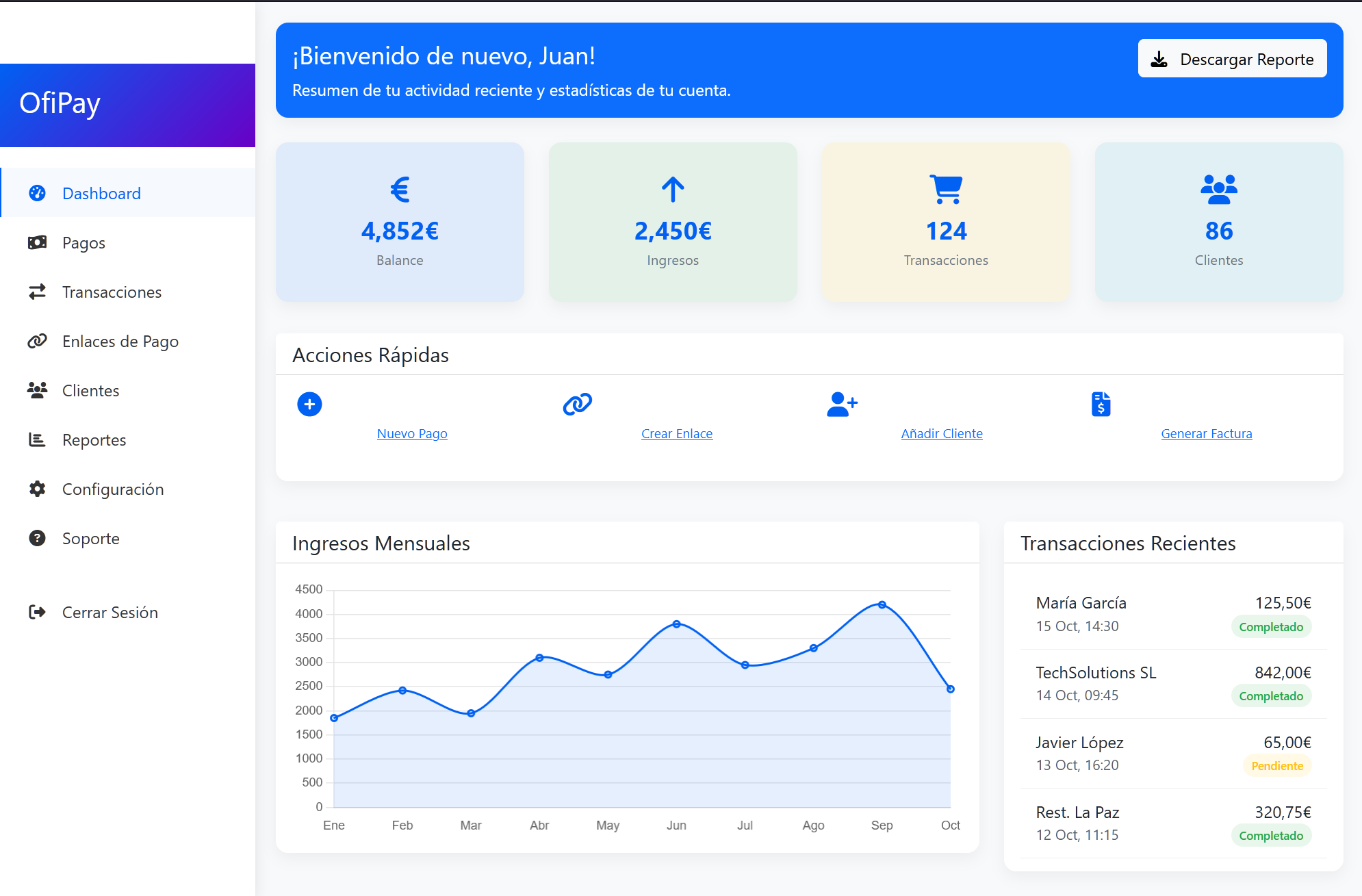
Task: Click the shopping cart Transacciones icon
Action: pyautogui.click(x=946, y=190)
